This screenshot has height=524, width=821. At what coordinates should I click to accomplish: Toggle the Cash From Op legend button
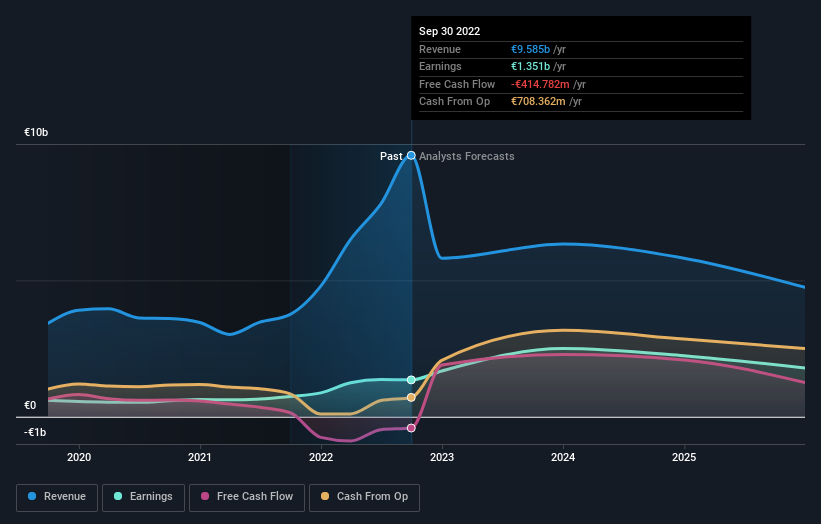point(364,497)
